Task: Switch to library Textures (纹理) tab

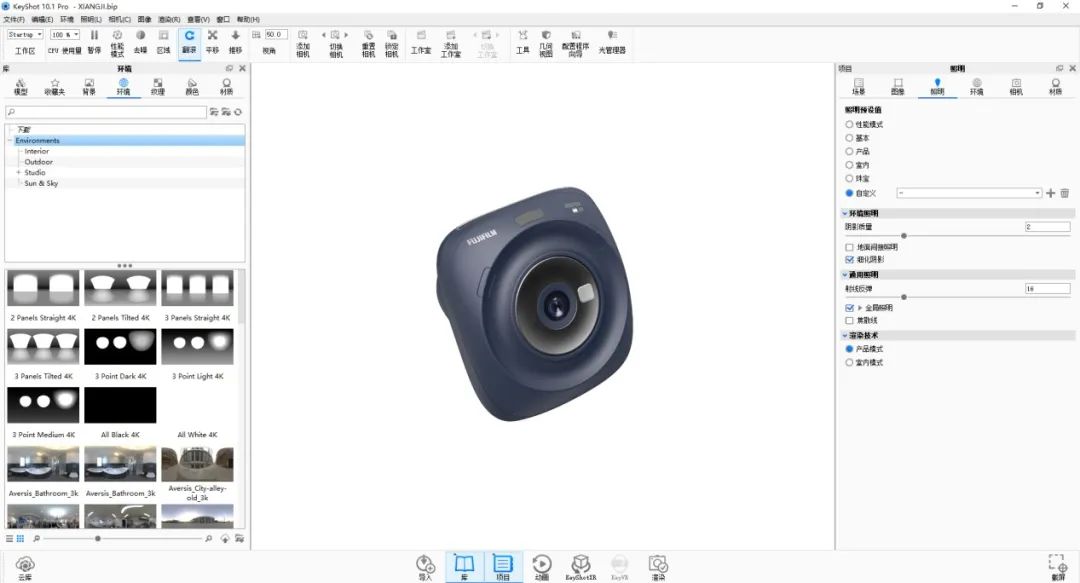Action: tap(158, 87)
